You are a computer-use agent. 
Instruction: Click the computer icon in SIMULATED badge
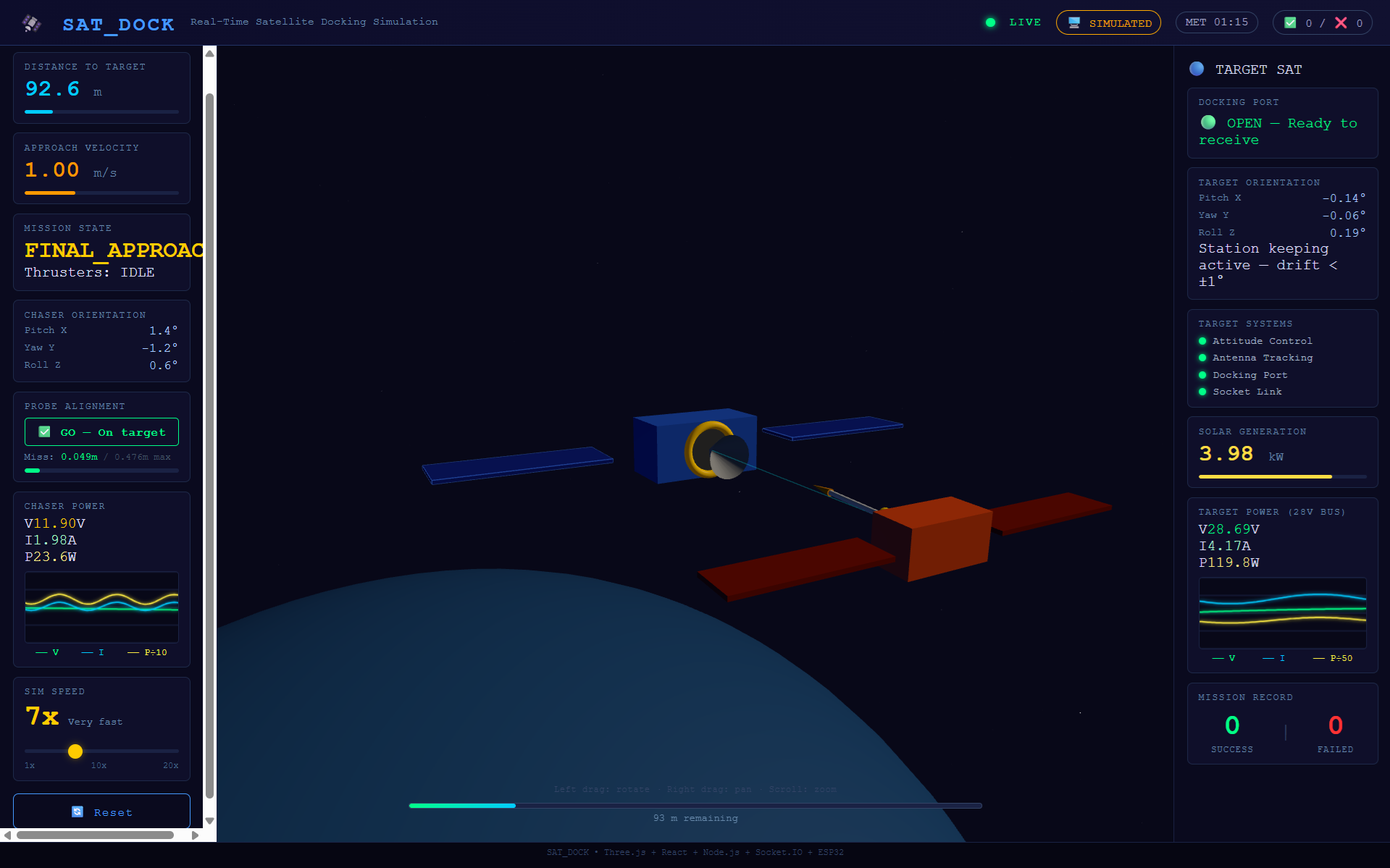(x=1074, y=22)
